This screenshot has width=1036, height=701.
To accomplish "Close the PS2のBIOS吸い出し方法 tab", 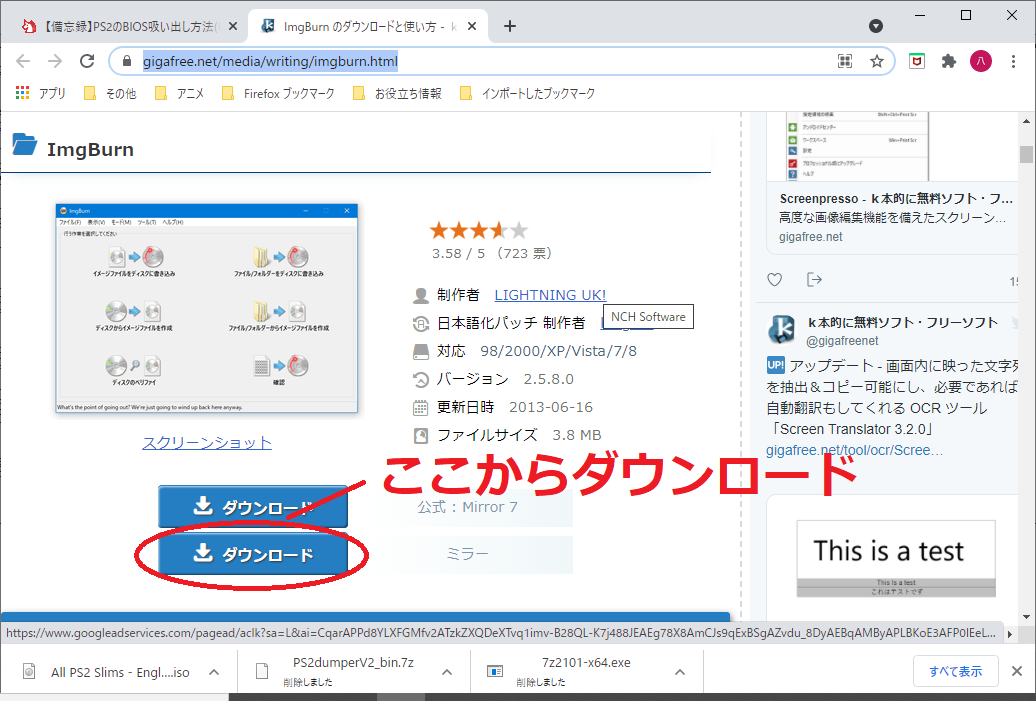I will [x=233, y=26].
